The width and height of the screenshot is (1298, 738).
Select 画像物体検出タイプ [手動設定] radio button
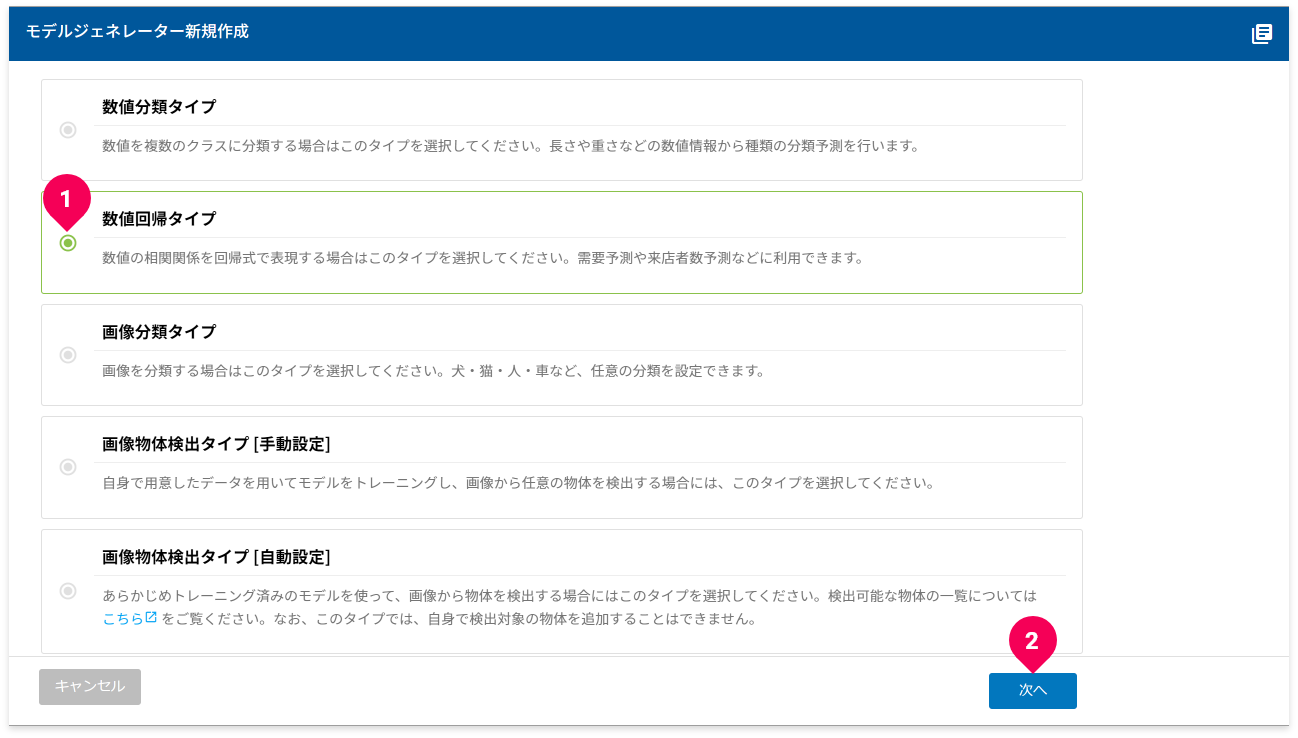click(68, 467)
